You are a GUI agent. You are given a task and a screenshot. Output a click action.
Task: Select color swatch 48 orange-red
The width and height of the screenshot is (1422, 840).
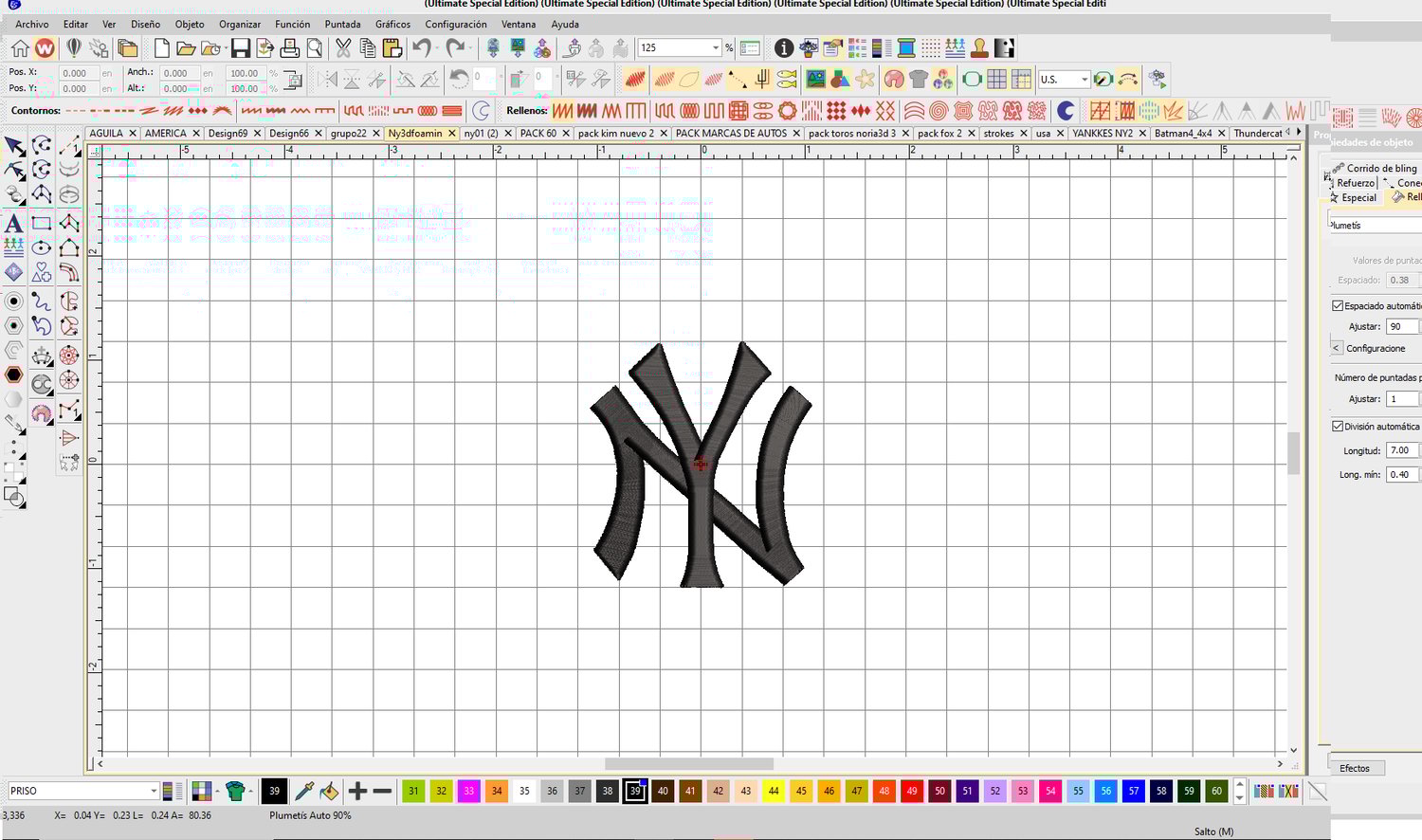click(884, 791)
